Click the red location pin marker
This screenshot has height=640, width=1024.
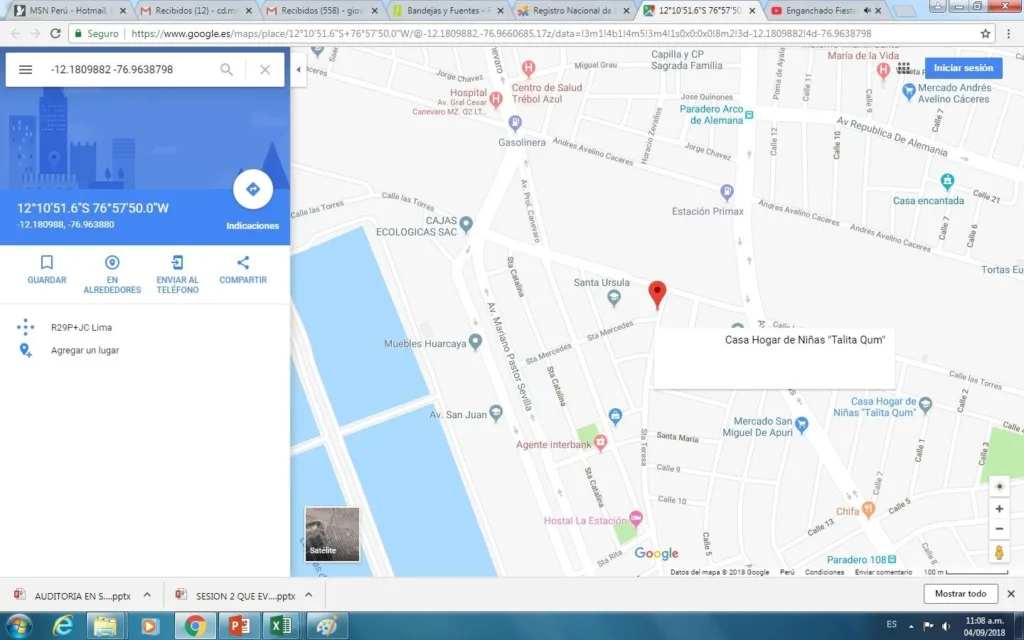(x=657, y=294)
